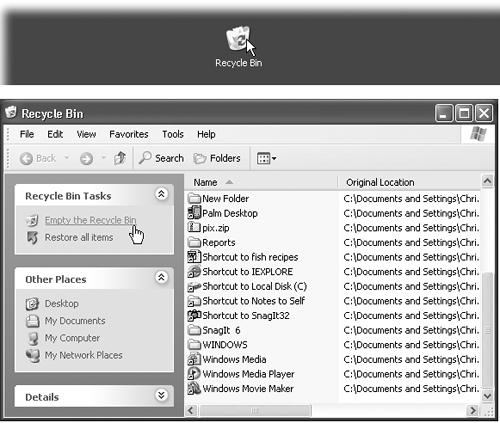Viewport: 500px width, 423px height.
Task: Open the File menu
Action: (x=27, y=134)
